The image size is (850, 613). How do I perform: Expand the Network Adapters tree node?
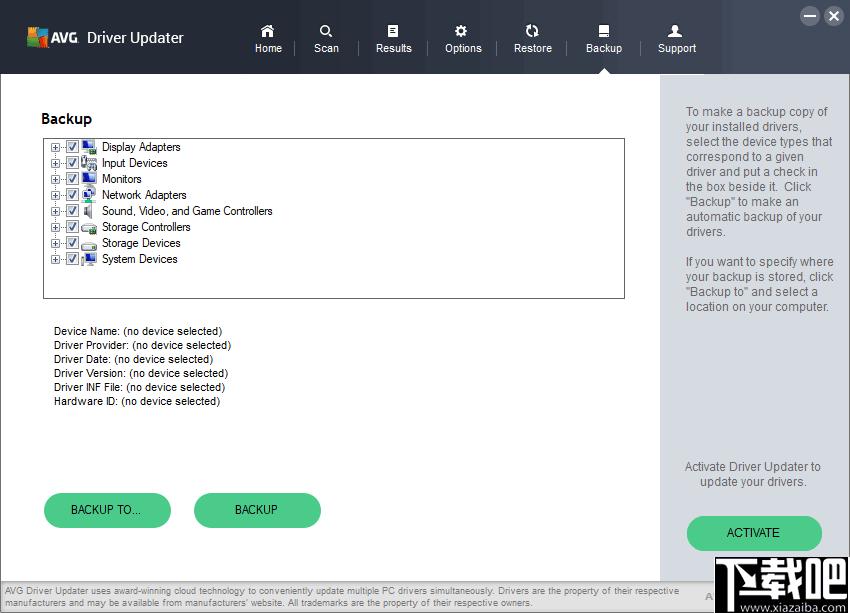click(x=55, y=195)
